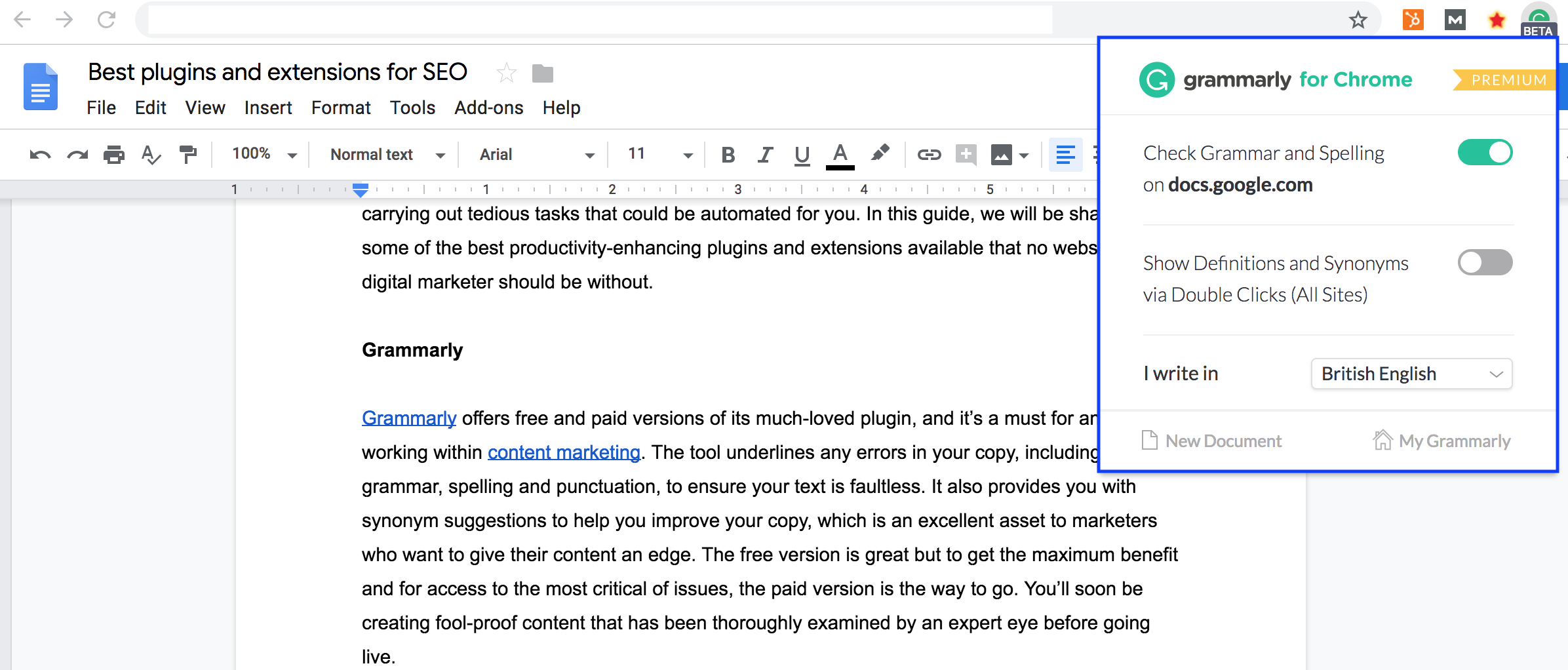Open the Help menu
Viewport: 1568px width, 670px height.
561,108
